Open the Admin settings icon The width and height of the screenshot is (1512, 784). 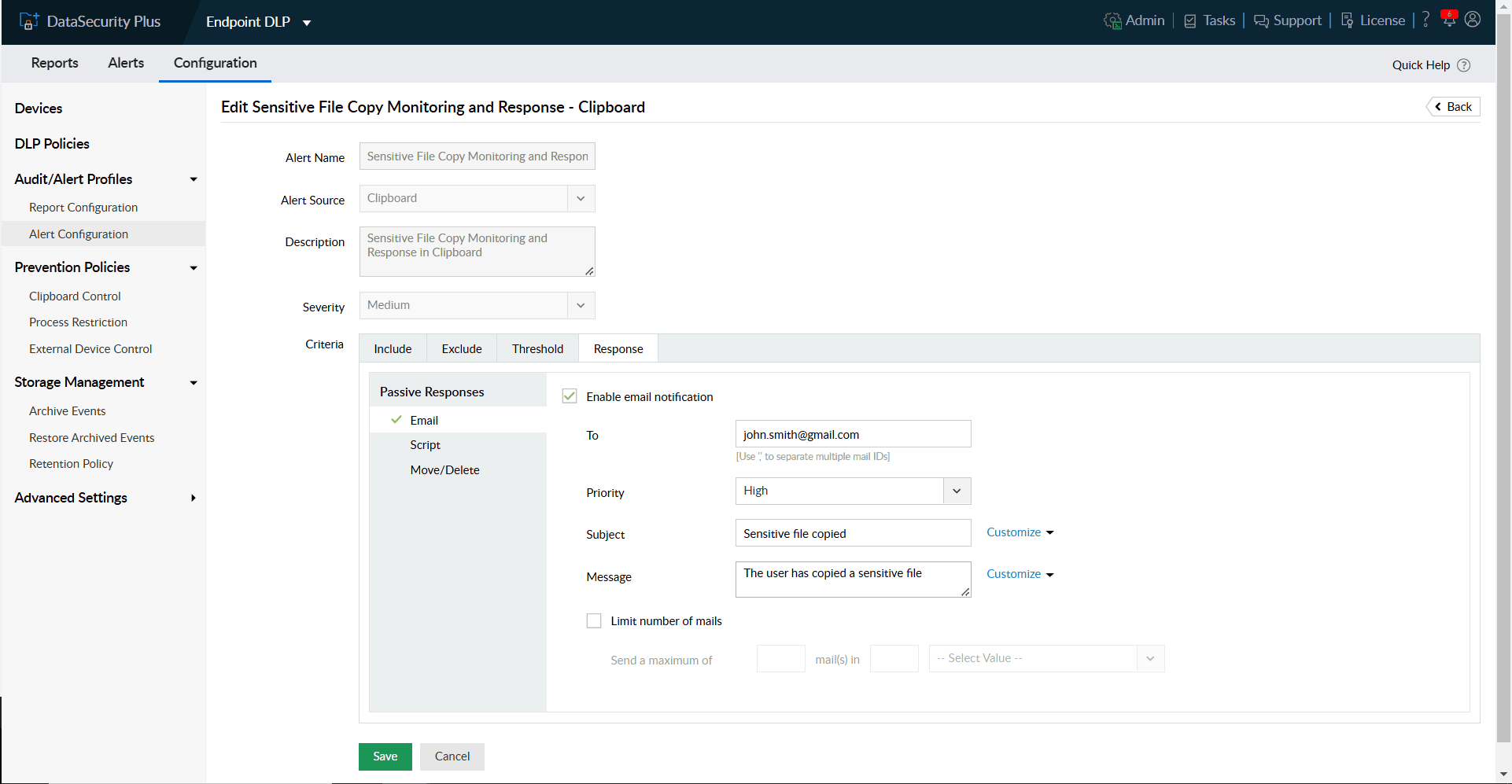tap(1112, 21)
